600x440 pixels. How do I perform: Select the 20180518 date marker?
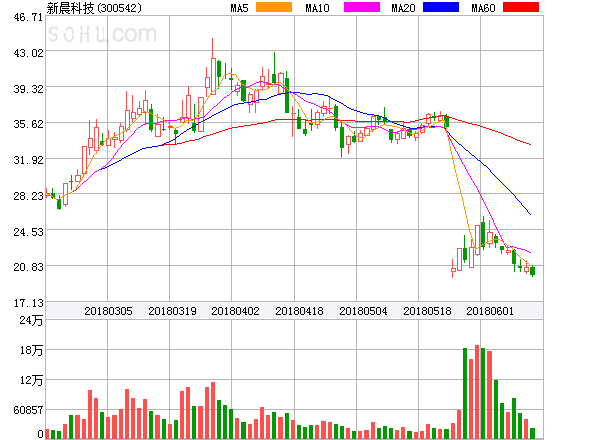[427, 311]
